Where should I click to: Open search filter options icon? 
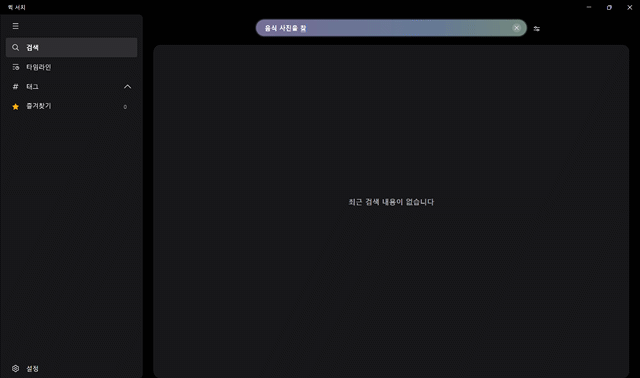(537, 29)
